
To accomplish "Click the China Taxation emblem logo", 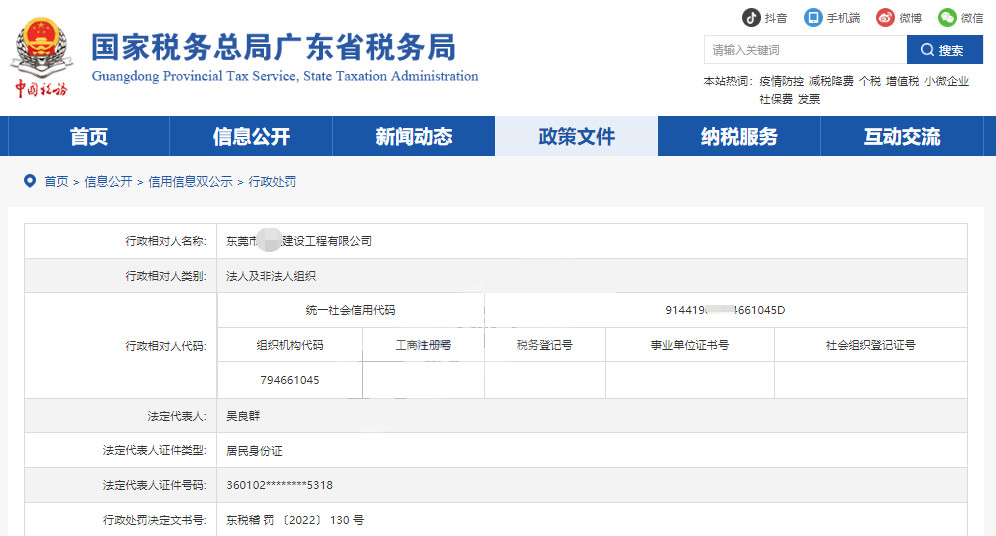I will click(41, 57).
